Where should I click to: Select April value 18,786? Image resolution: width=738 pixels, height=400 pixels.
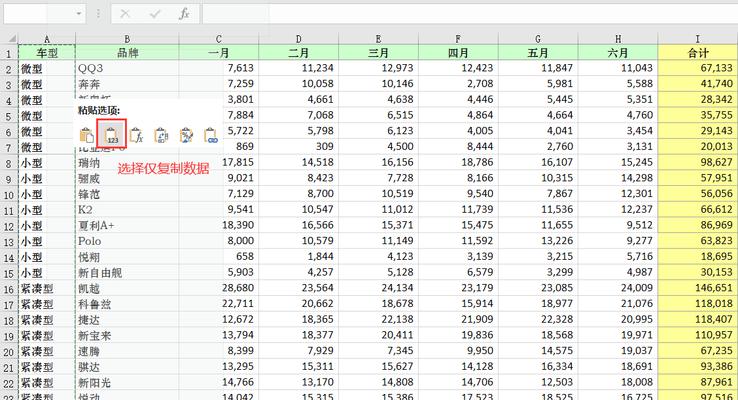tap(458, 163)
